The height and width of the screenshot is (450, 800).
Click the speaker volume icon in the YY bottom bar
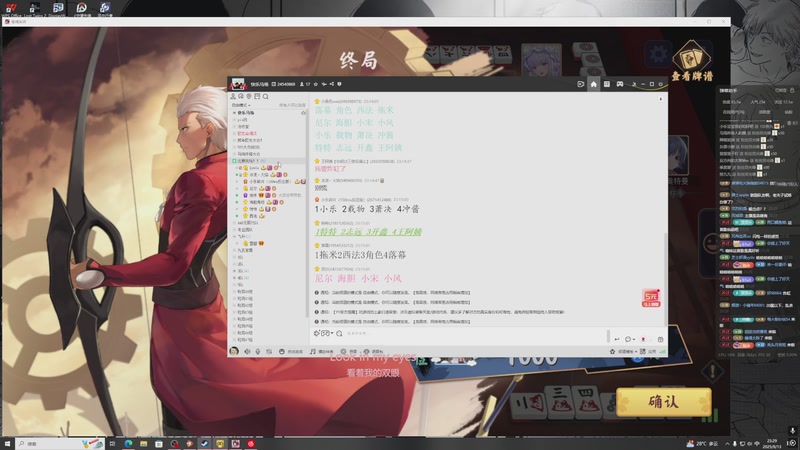(x=247, y=351)
